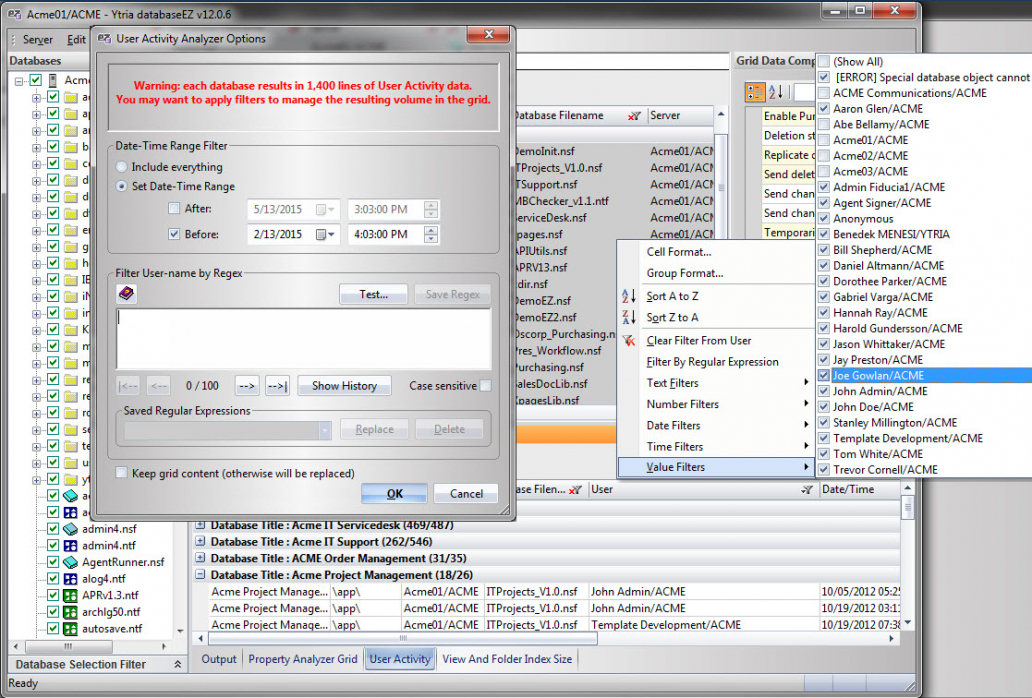Click the admin4.ntf template icon
This screenshot has height=698, width=1032.
click(x=70, y=545)
